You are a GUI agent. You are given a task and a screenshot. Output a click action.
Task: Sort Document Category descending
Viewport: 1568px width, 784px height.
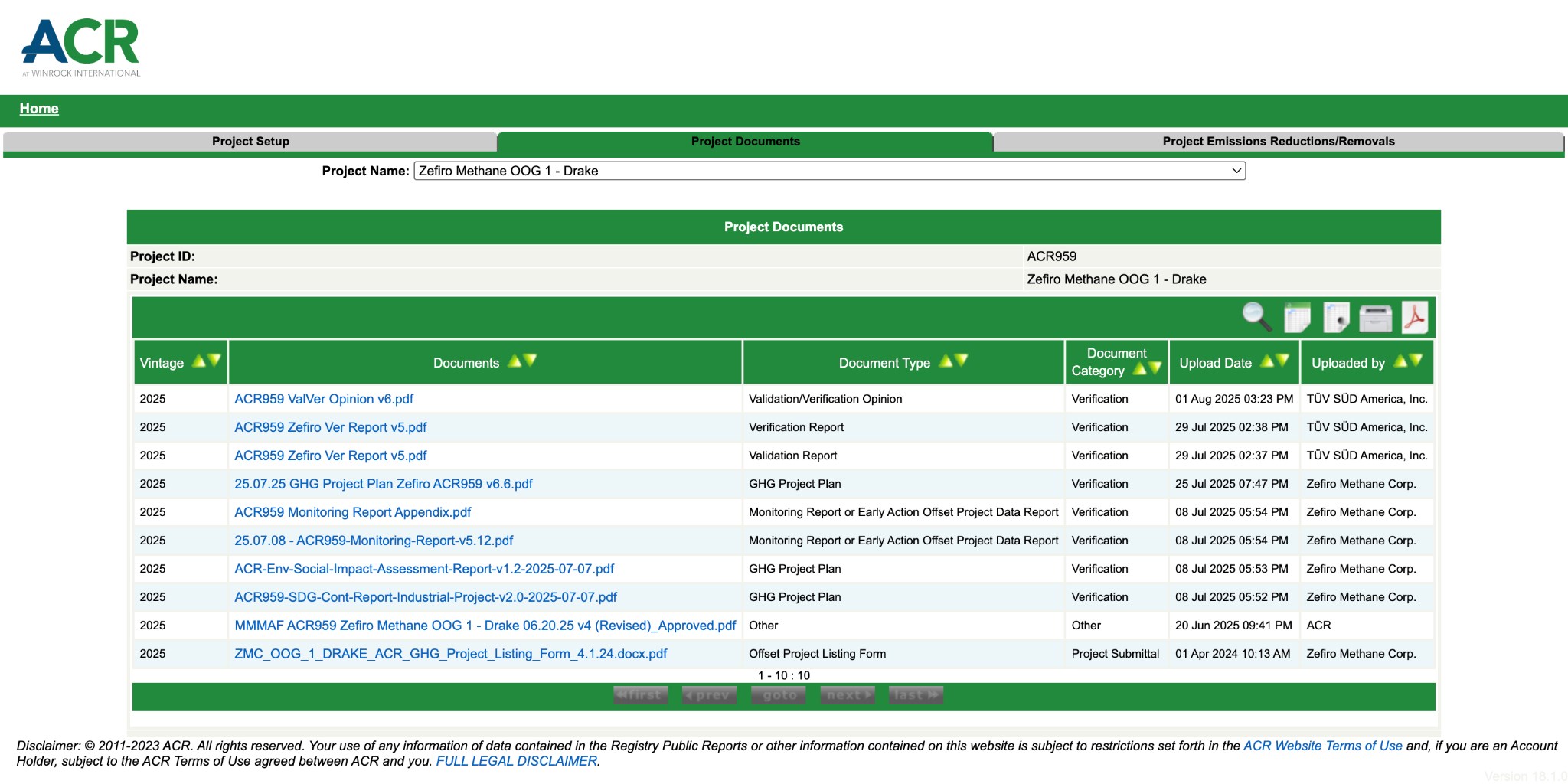(x=1155, y=368)
